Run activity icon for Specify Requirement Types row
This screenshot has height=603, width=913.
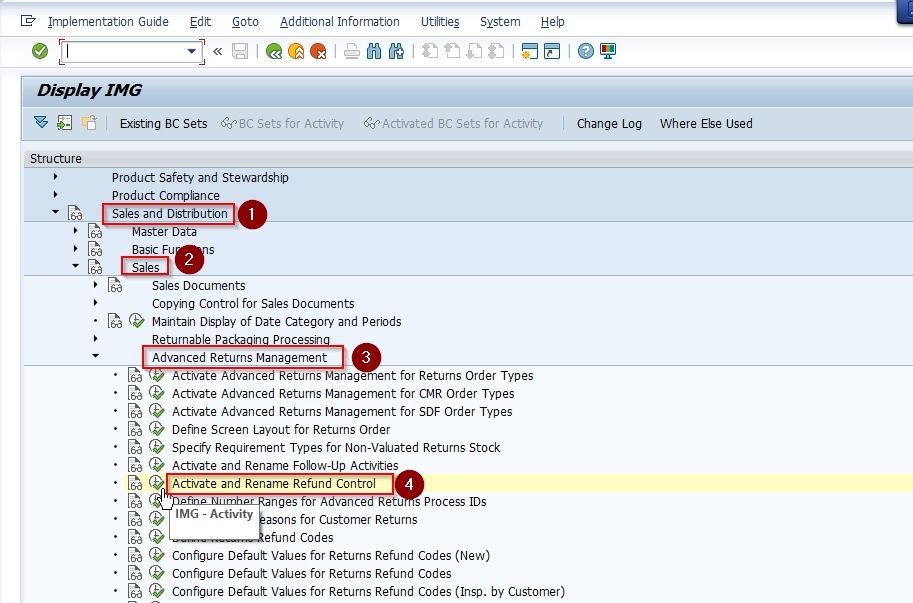tap(156, 447)
